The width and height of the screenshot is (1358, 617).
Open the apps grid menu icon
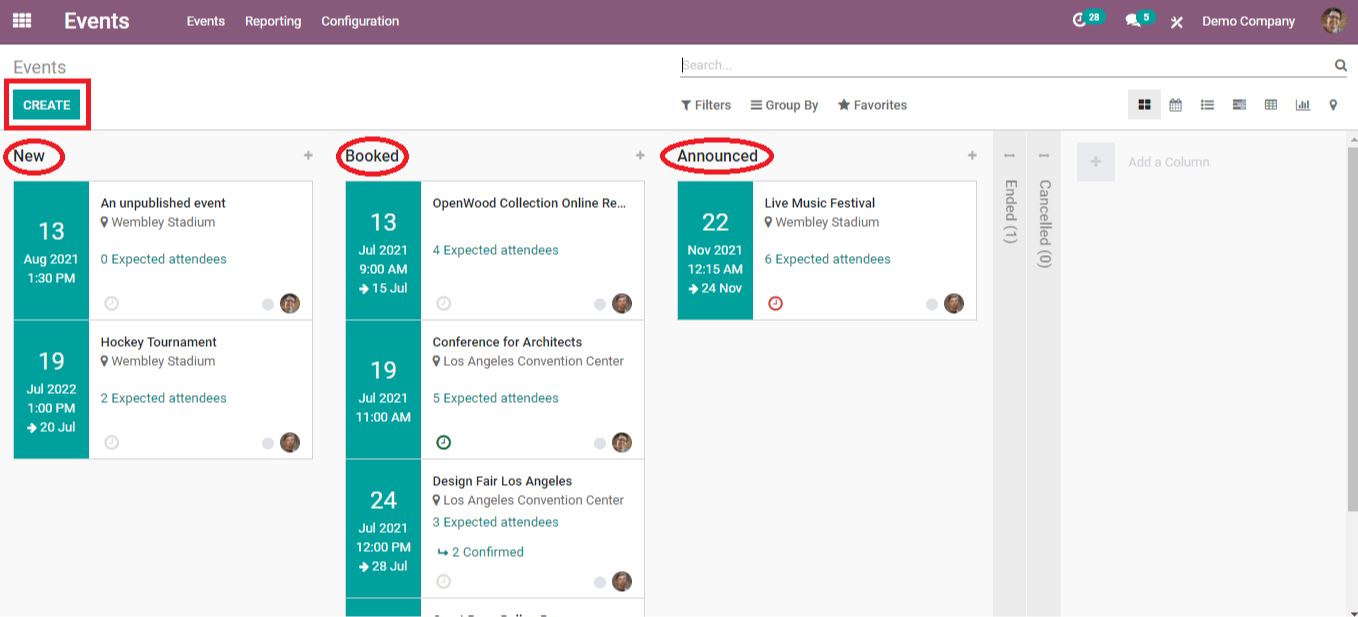tap(22, 20)
